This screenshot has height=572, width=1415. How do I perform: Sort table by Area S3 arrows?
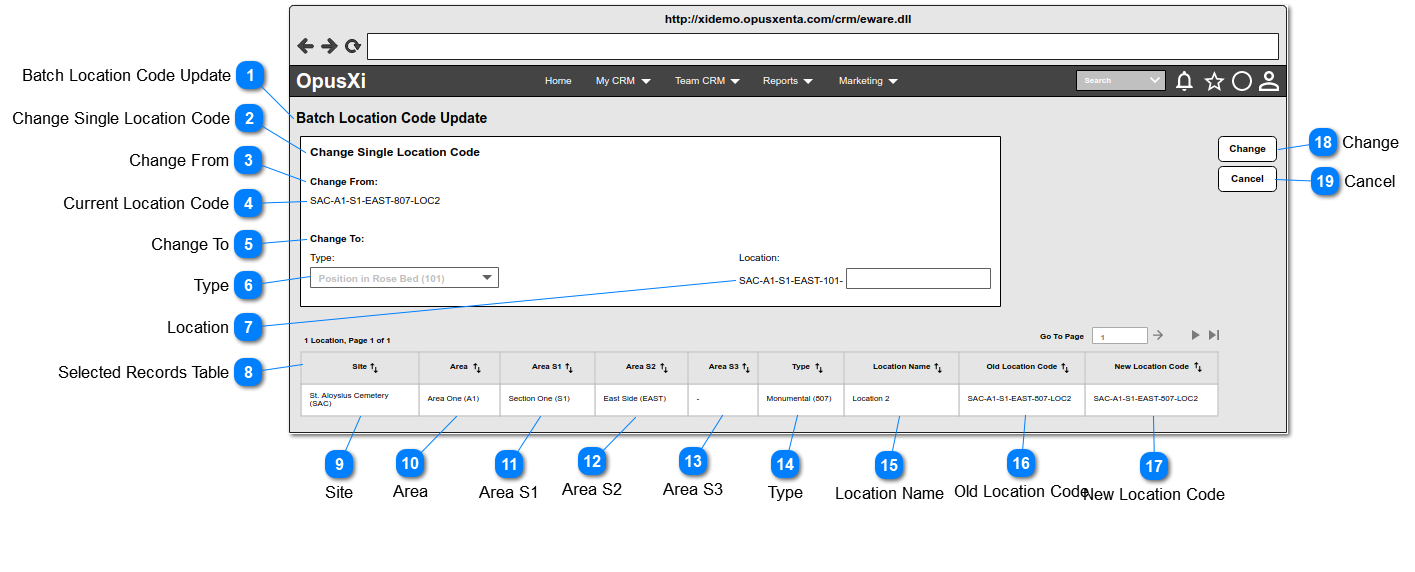(746, 368)
